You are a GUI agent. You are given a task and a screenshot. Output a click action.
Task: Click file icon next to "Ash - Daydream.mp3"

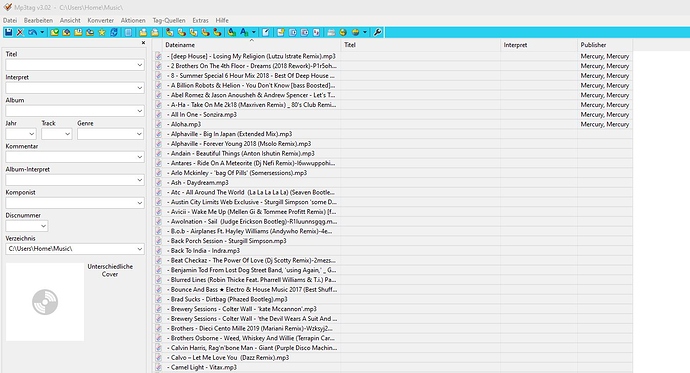(x=158, y=183)
